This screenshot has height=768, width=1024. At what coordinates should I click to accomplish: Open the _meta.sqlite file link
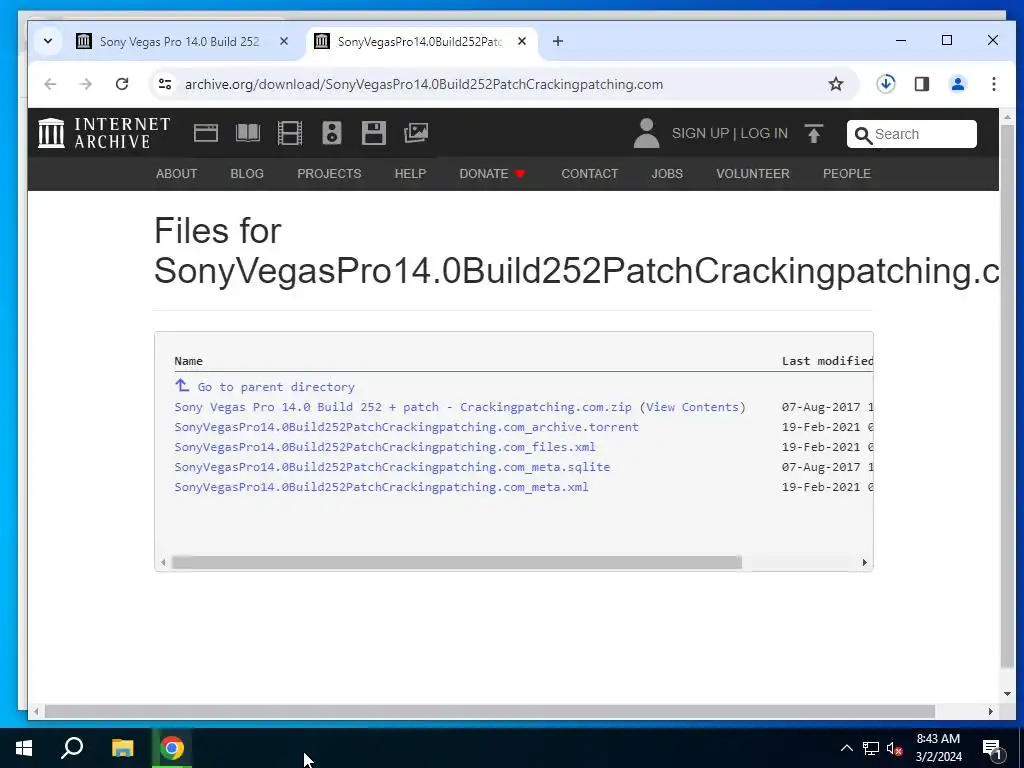click(392, 468)
